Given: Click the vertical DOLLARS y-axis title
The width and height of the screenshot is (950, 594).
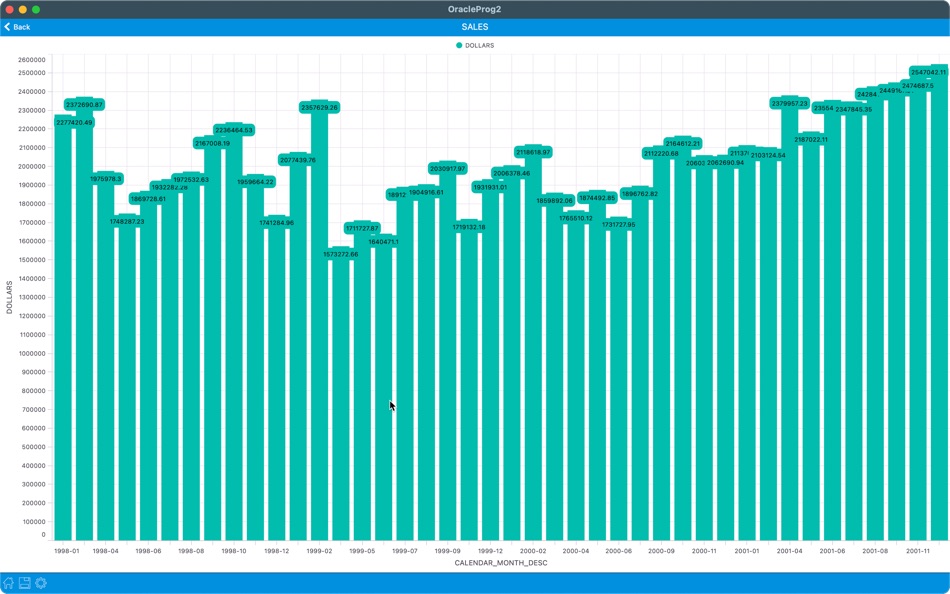Looking at the screenshot, I should pyautogui.click(x=9, y=297).
